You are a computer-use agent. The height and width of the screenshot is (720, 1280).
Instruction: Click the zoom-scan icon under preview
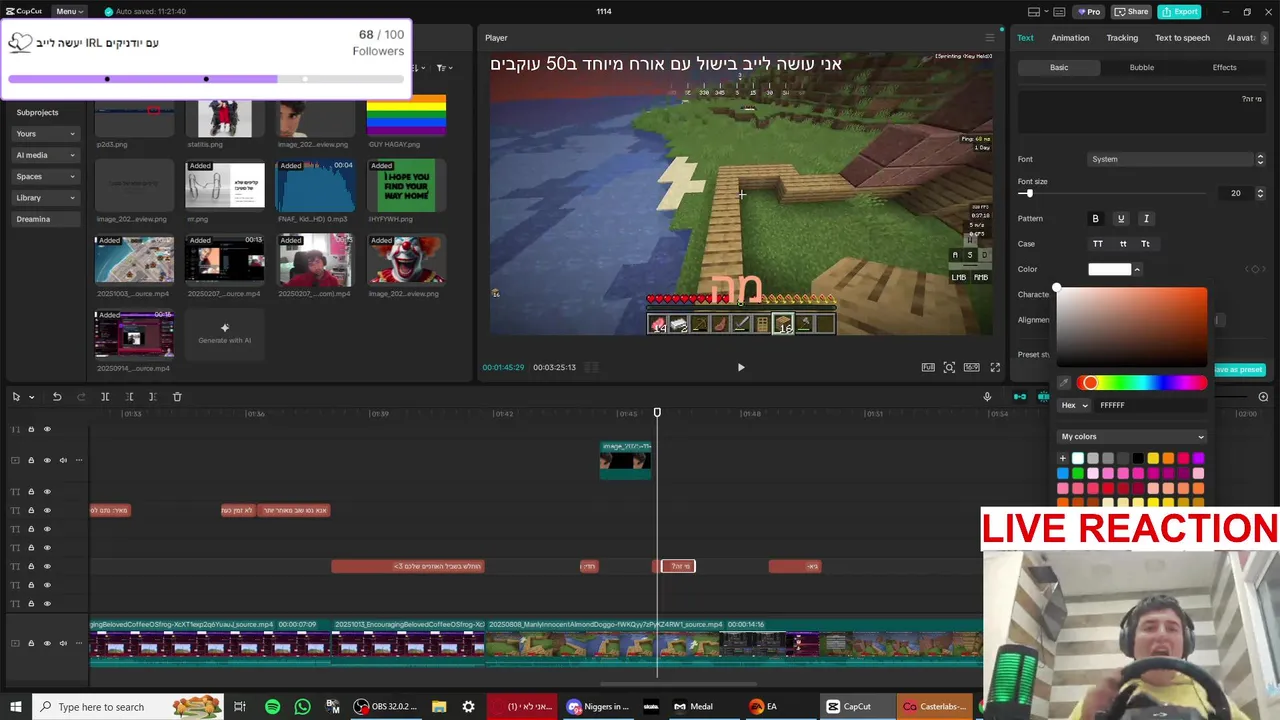(x=949, y=367)
